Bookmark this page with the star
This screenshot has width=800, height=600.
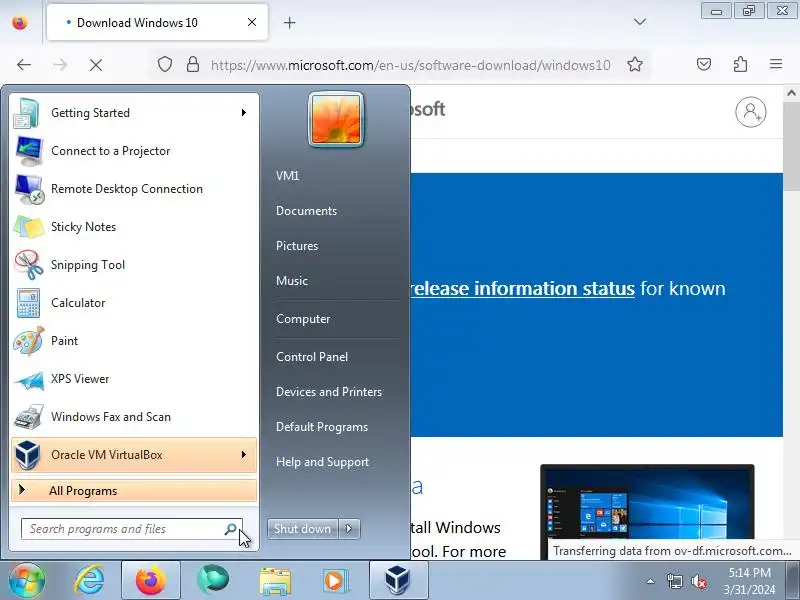click(635, 65)
